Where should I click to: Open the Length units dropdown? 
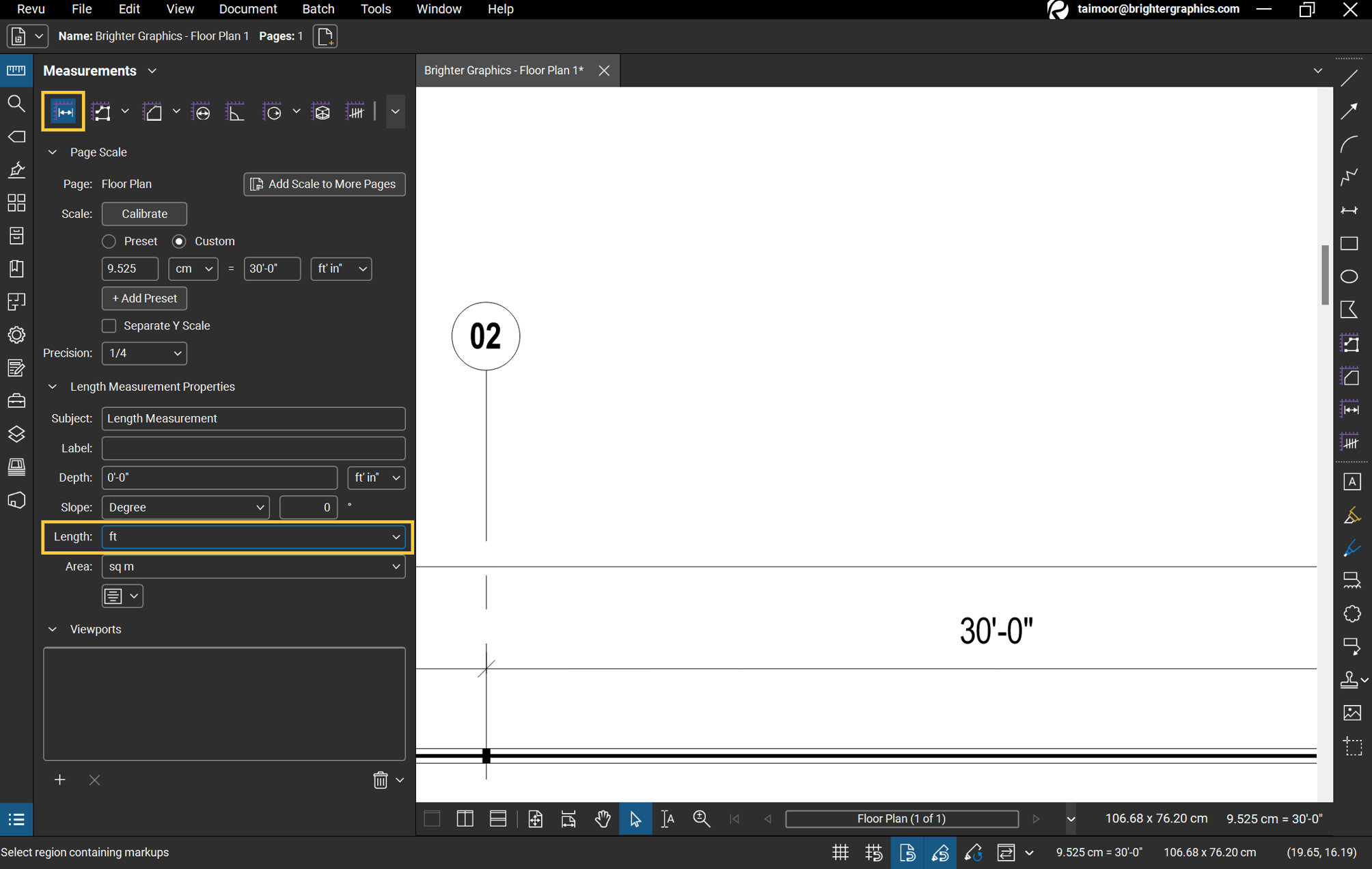point(253,537)
